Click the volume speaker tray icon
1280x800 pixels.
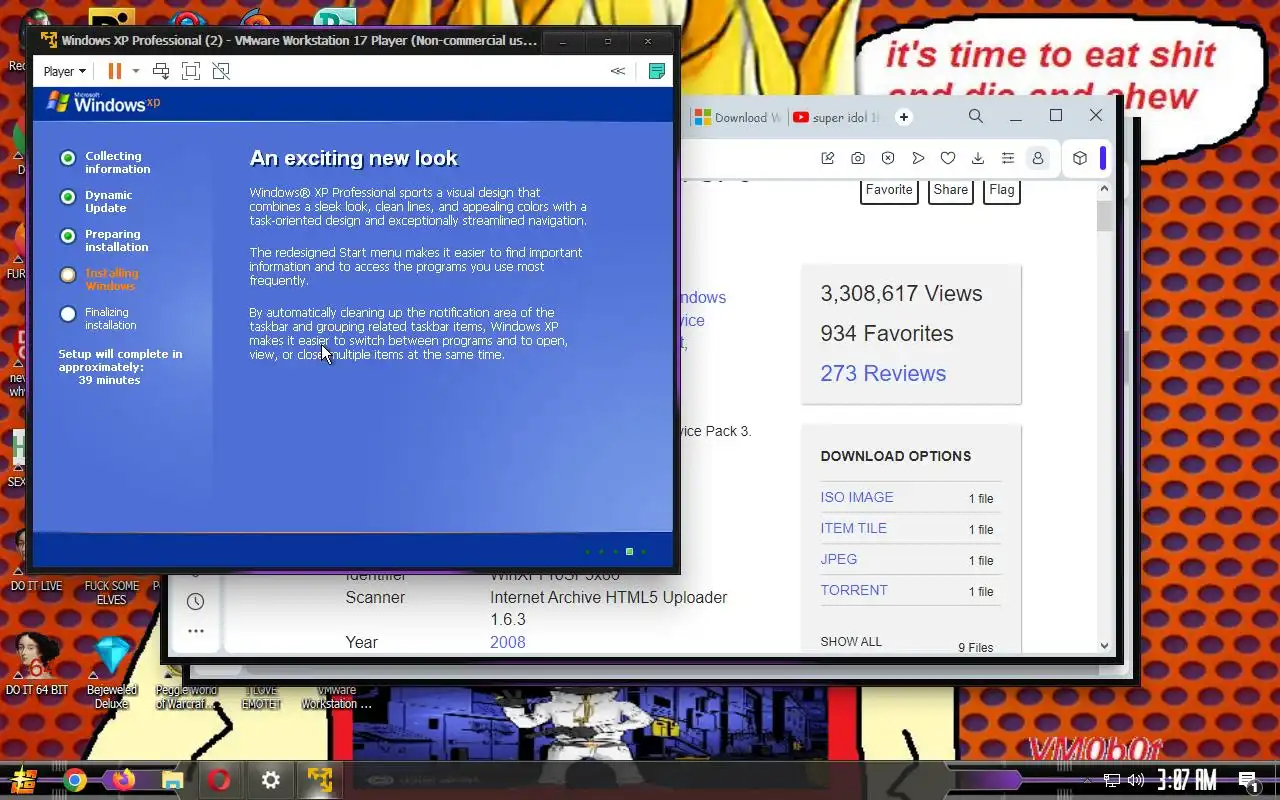1136,780
